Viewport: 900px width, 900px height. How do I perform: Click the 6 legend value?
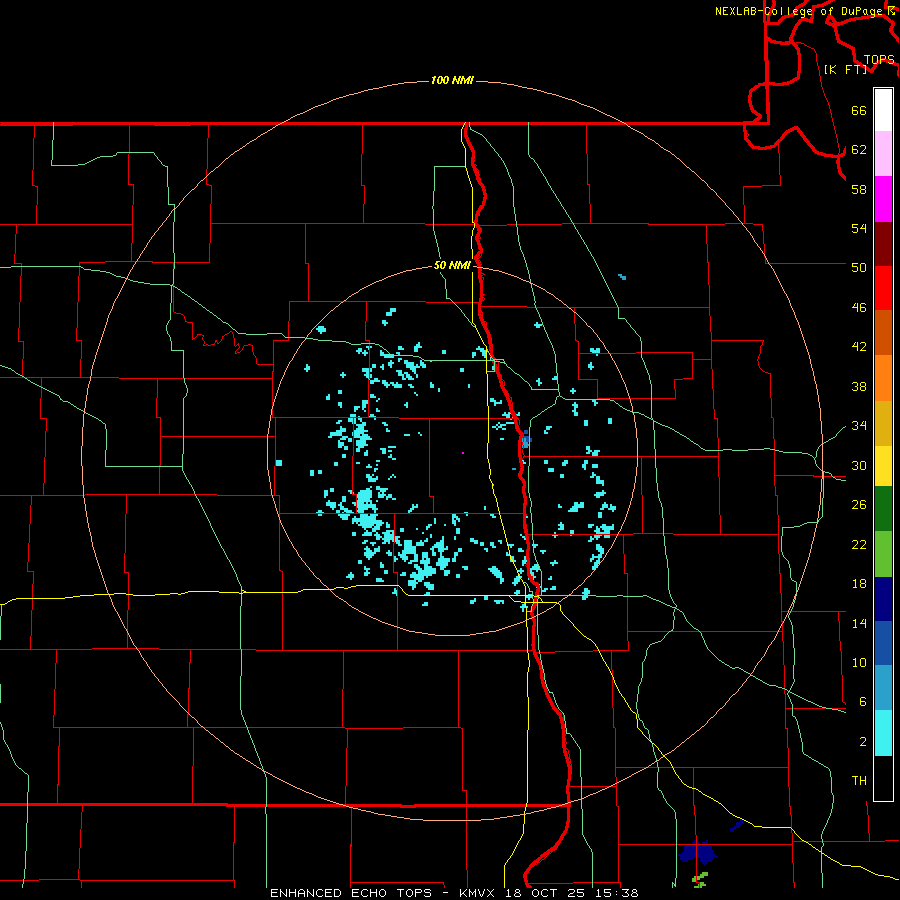pos(863,702)
